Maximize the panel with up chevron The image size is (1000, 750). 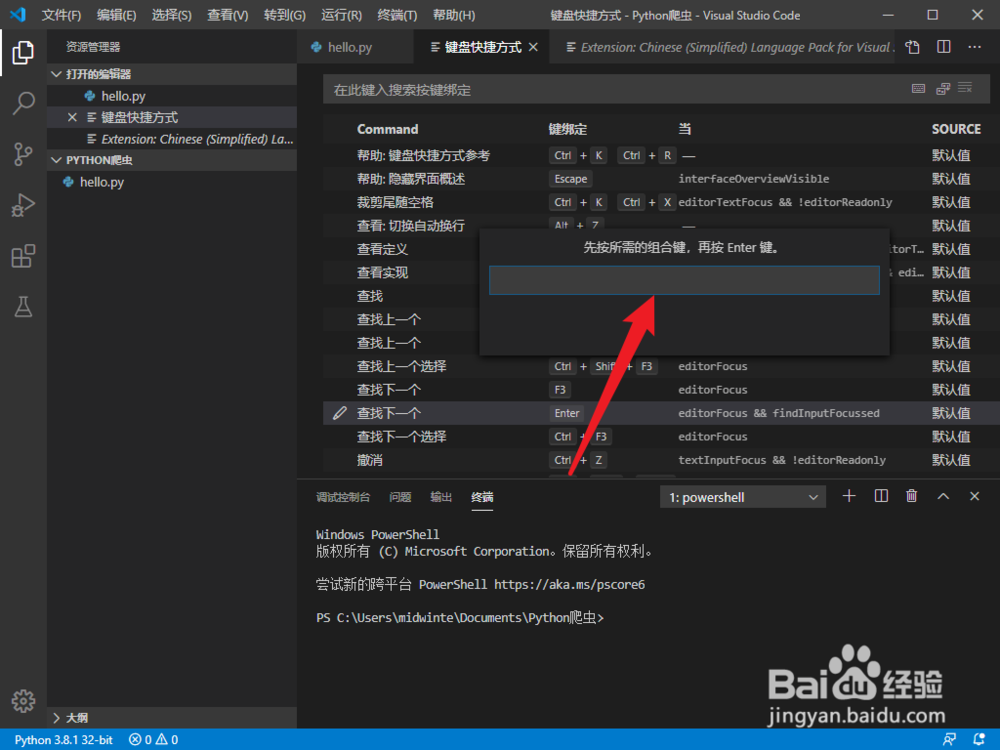pos(943,496)
